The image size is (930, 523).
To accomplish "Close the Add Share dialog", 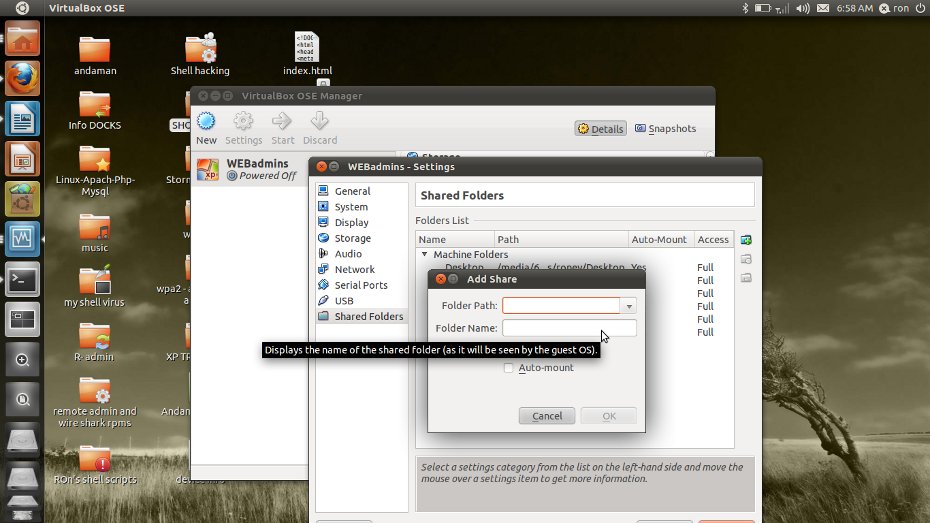I will point(440,279).
